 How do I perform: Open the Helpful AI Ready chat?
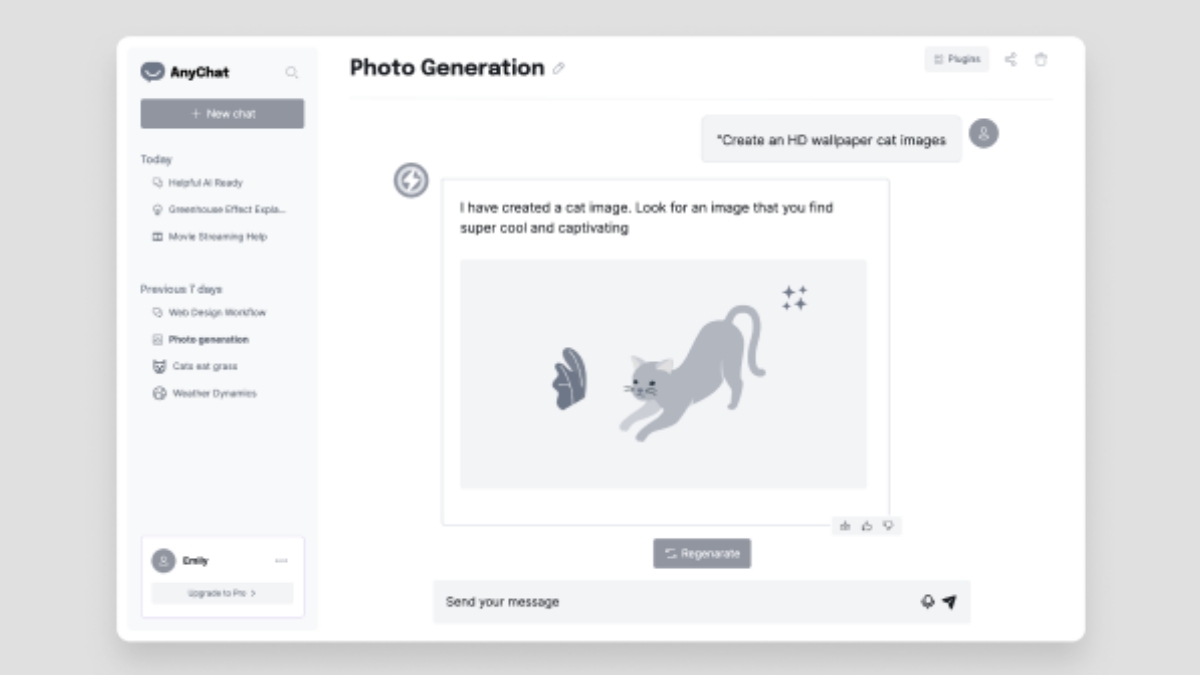[205, 183]
